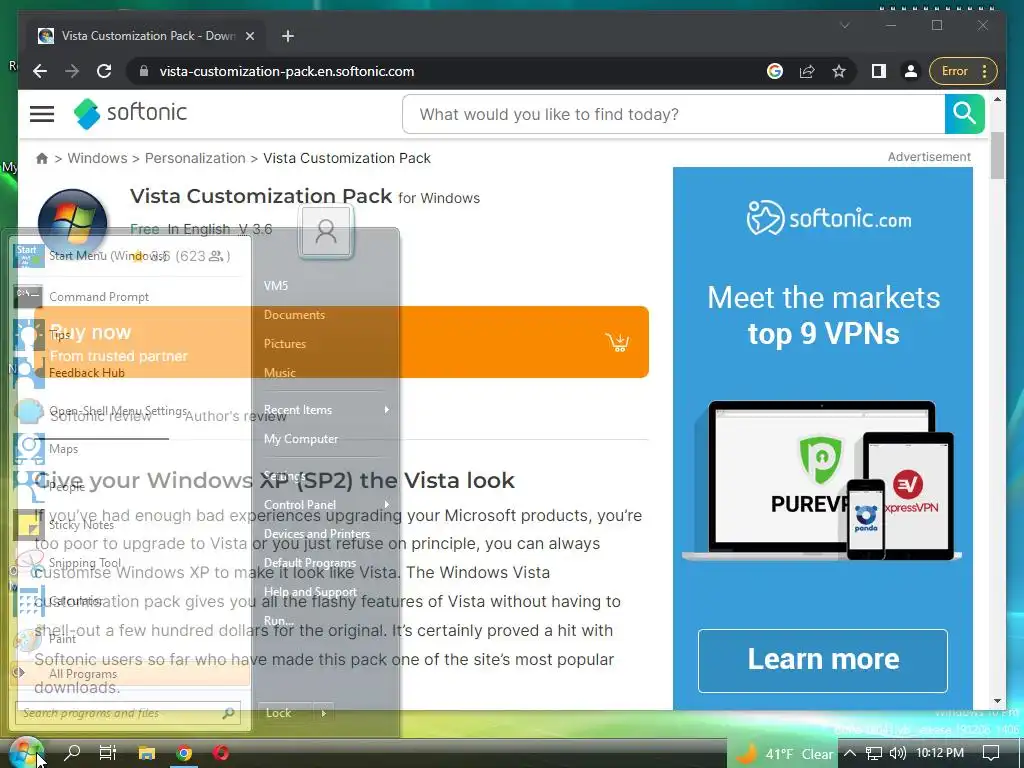Click the page vertical scrollbar thumb

click(997, 155)
